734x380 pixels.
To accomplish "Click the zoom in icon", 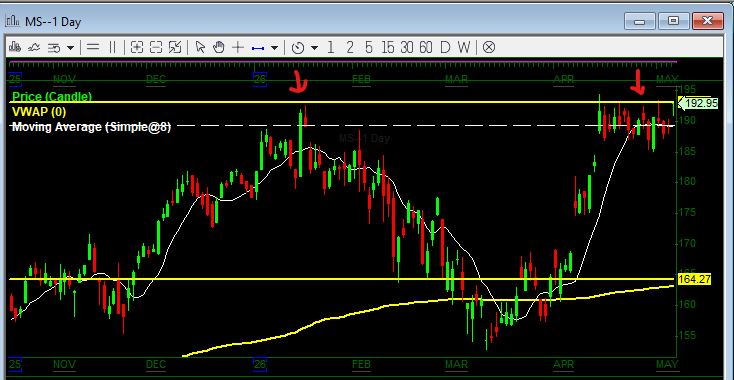I will pyautogui.click(x=137, y=47).
